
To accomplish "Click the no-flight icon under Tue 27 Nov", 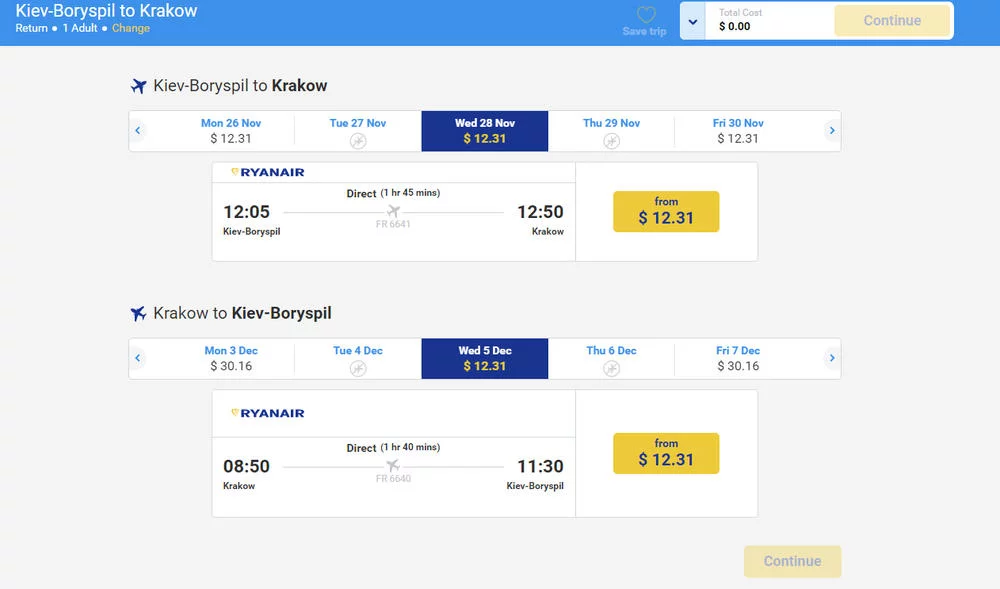I will [x=358, y=141].
